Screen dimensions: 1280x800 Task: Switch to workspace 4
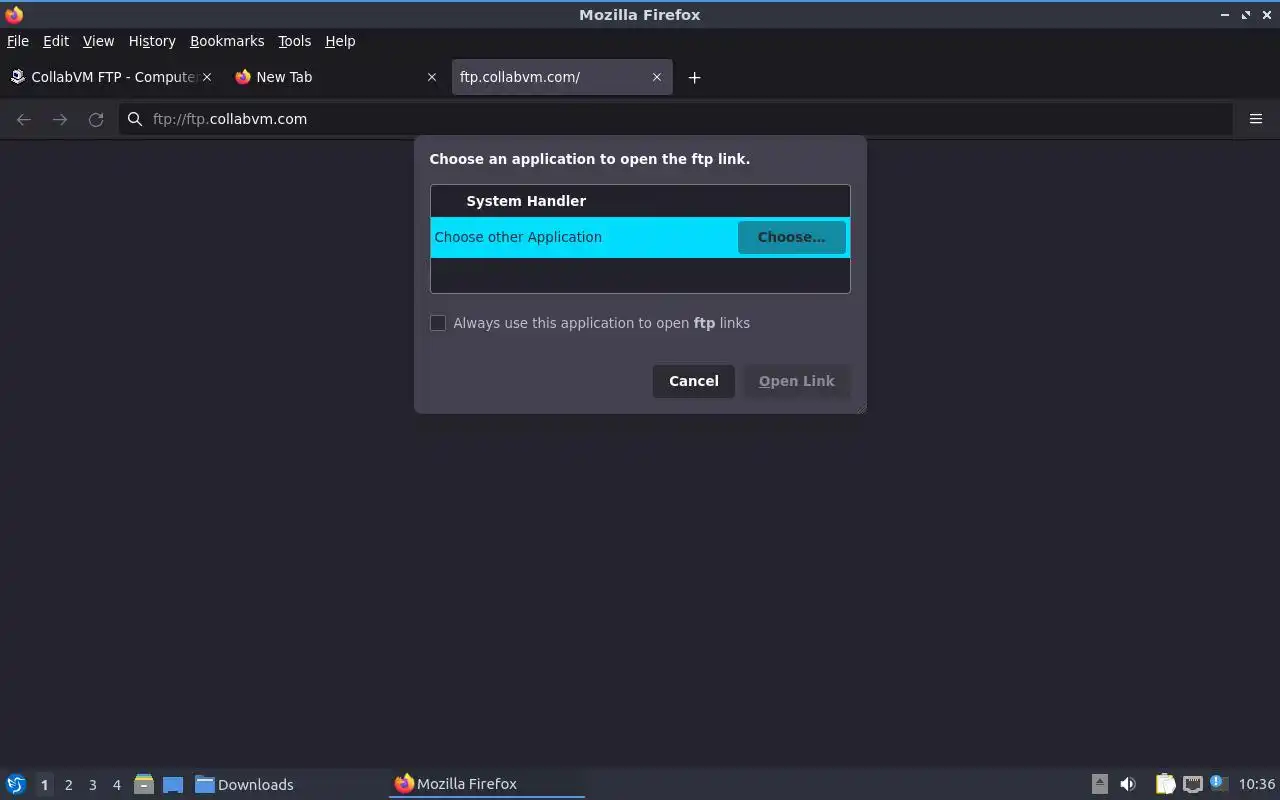click(116, 785)
